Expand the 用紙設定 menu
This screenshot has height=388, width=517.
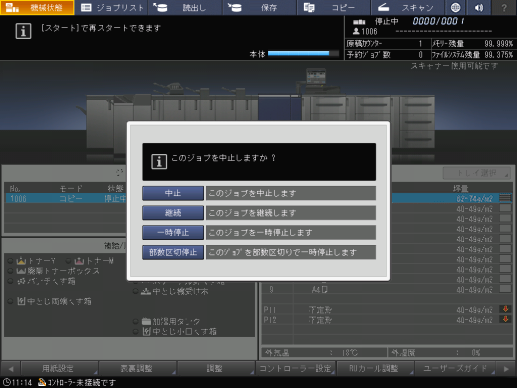[59, 368]
